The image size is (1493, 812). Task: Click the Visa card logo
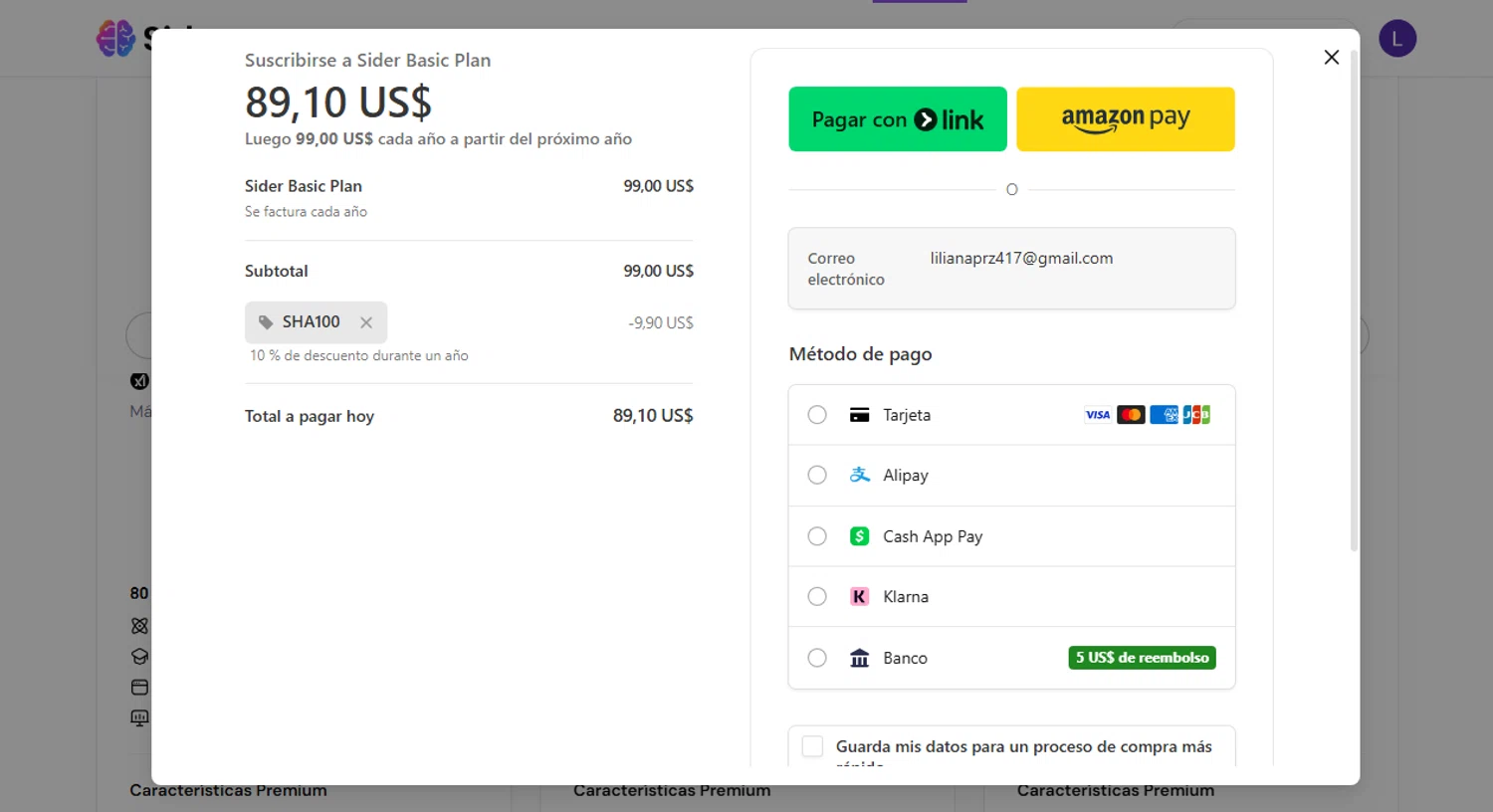coord(1098,415)
